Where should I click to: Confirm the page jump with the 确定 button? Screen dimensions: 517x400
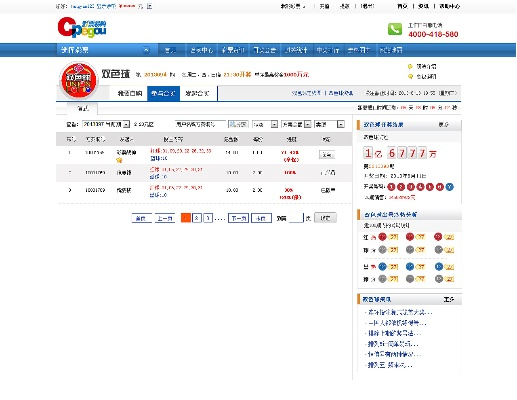pyautogui.click(x=325, y=218)
